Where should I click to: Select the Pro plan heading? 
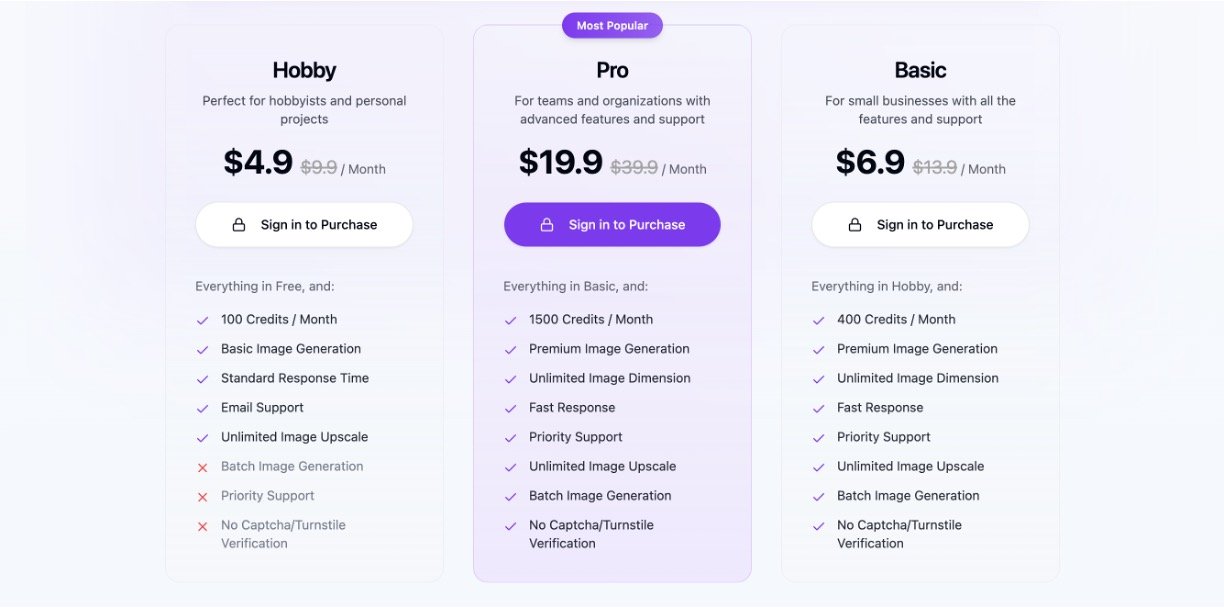[612, 70]
